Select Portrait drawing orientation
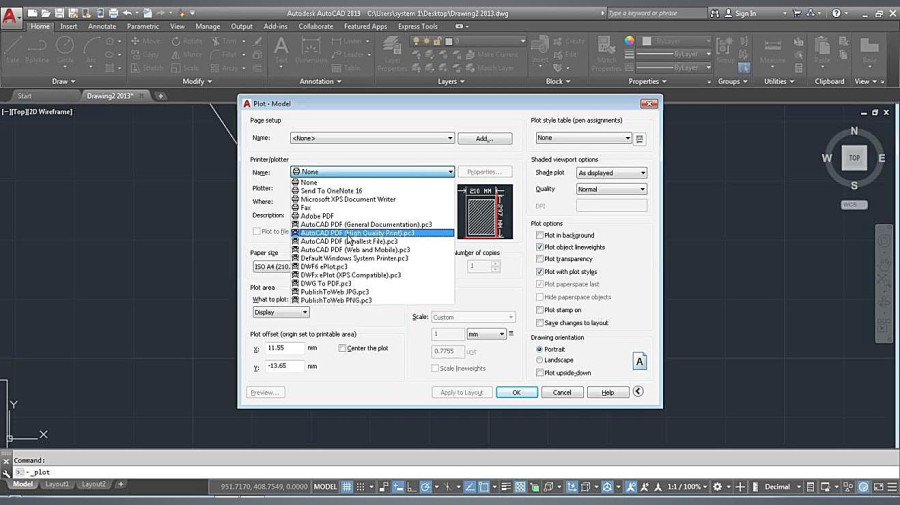This screenshot has height=505, width=900. tap(539, 349)
